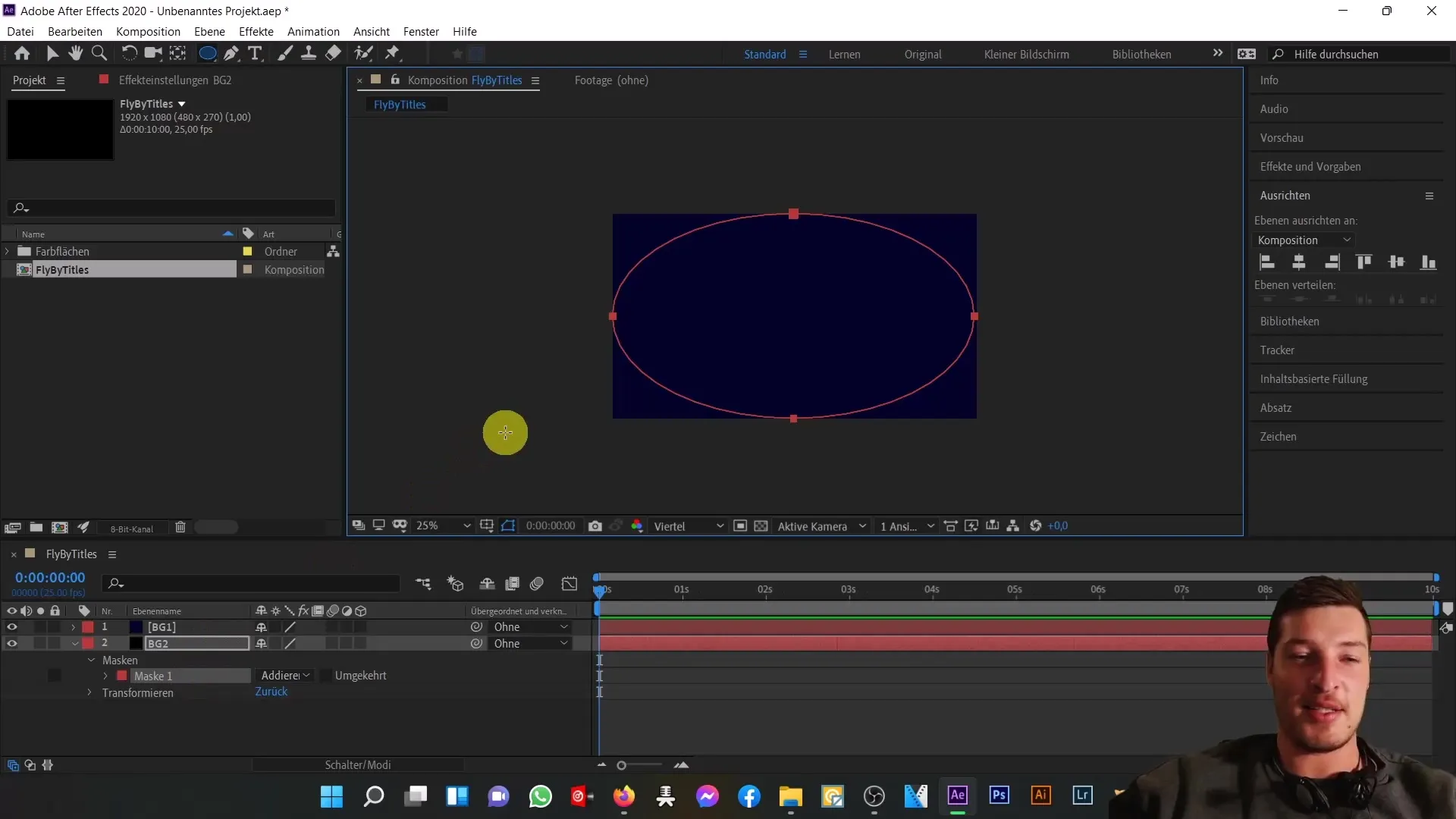Screen dimensions: 1456x819
Task: Open the Effekte und Vorgaben panel
Action: [x=1310, y=167]
